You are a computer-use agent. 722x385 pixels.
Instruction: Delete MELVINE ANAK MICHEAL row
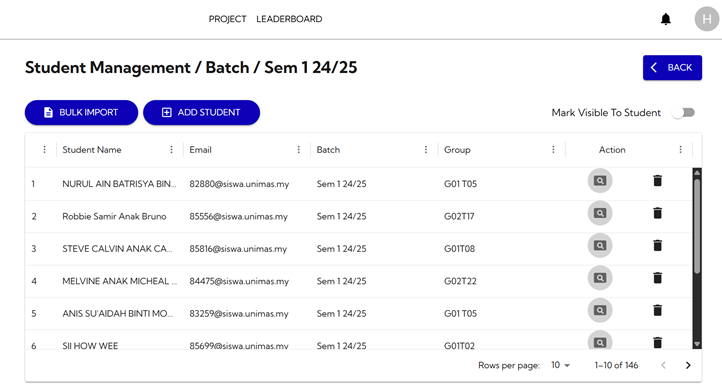(x=658, y=278)
